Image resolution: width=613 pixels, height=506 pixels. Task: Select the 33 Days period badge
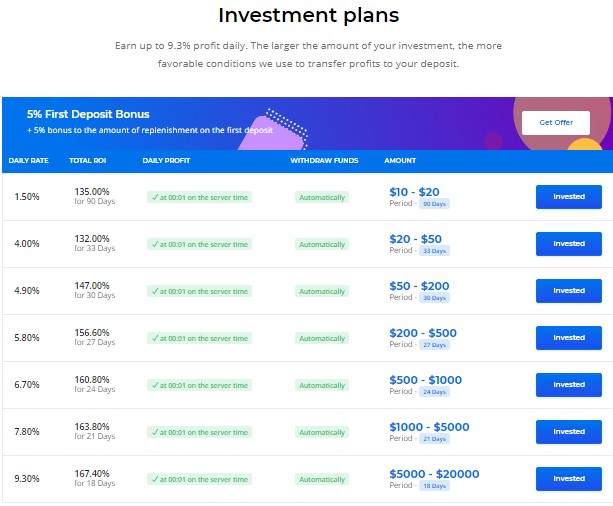(434, 251)
